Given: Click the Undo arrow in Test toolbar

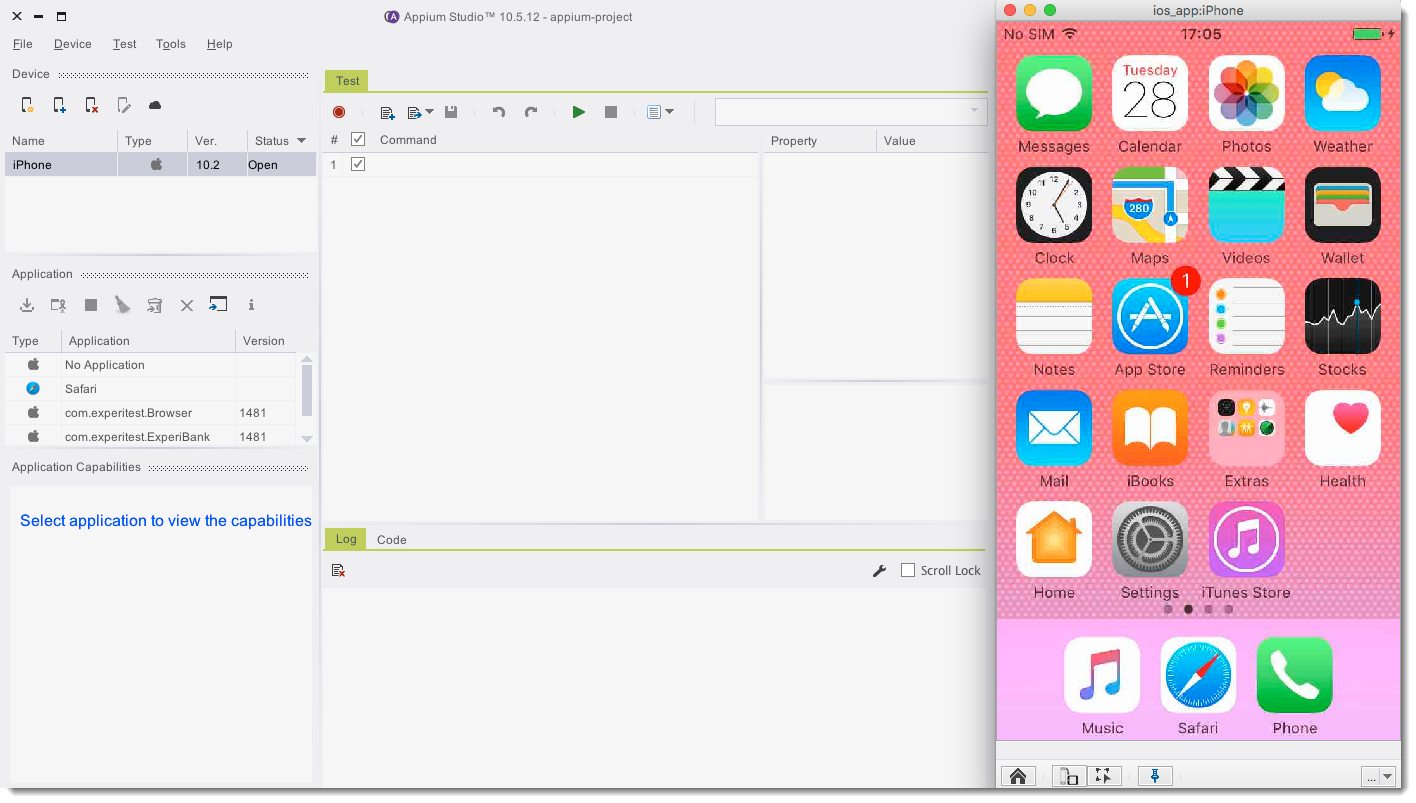Looking at the screenshot, I should (x=499, y=112).
